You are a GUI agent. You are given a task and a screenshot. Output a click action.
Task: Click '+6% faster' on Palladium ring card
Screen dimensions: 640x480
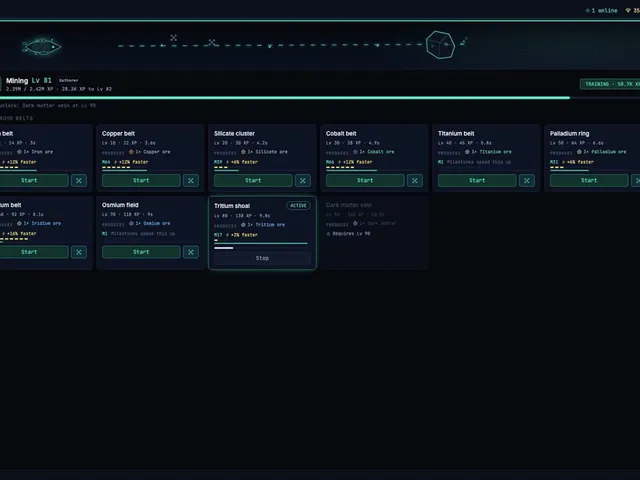580,162
